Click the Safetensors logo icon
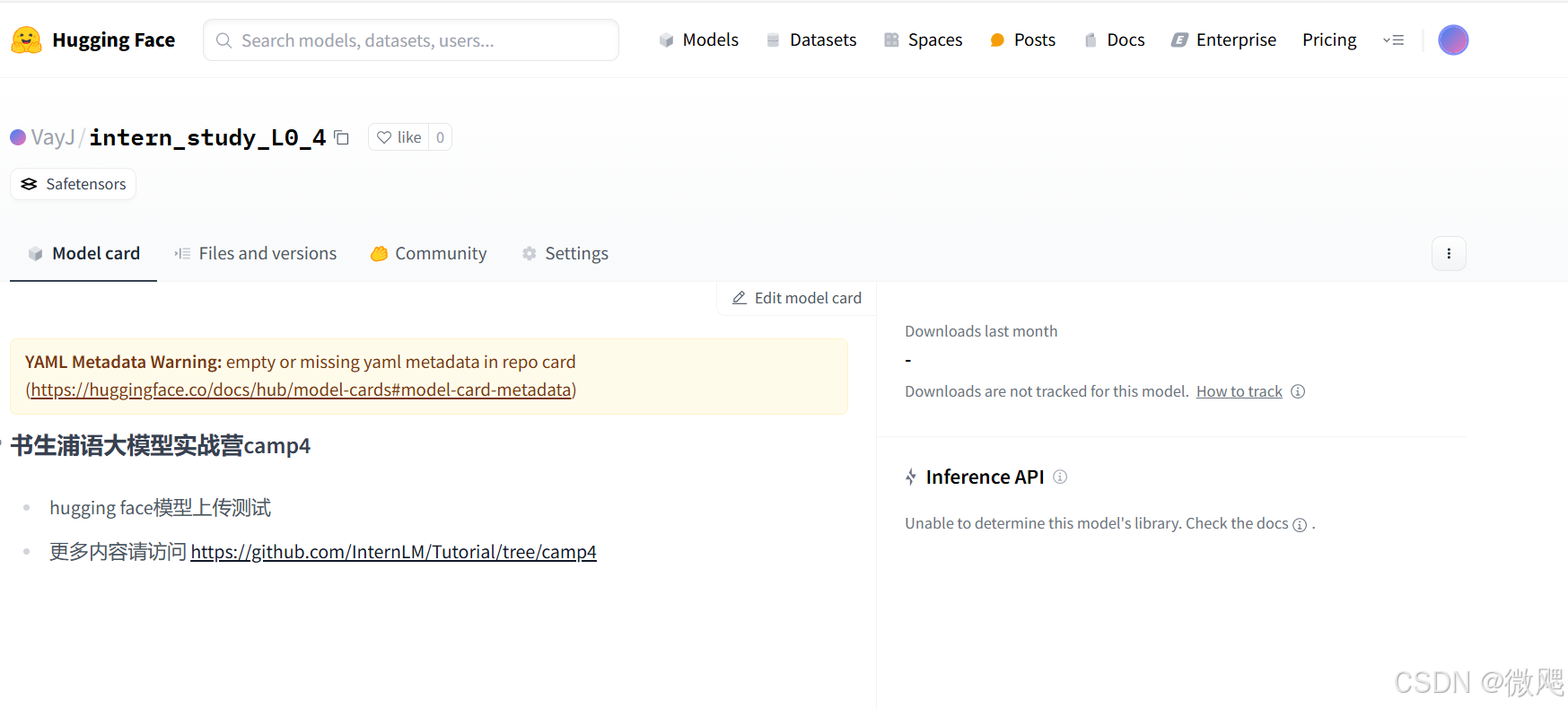Screen dimensions: 1568x709 pos(30,184)
